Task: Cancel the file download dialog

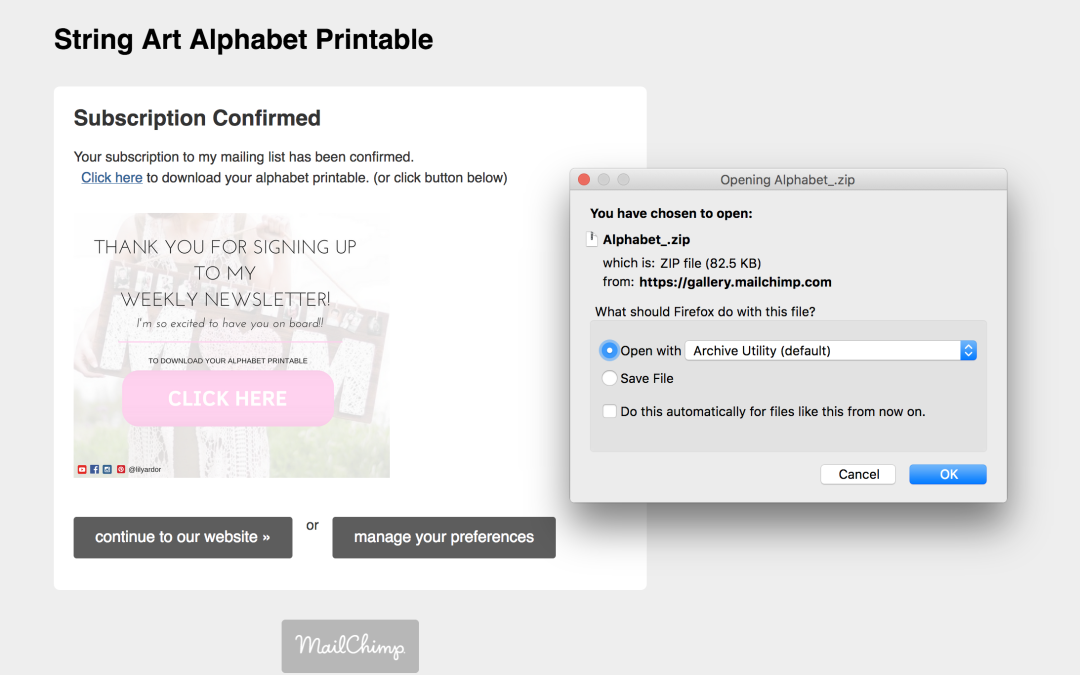Action: 859,474
